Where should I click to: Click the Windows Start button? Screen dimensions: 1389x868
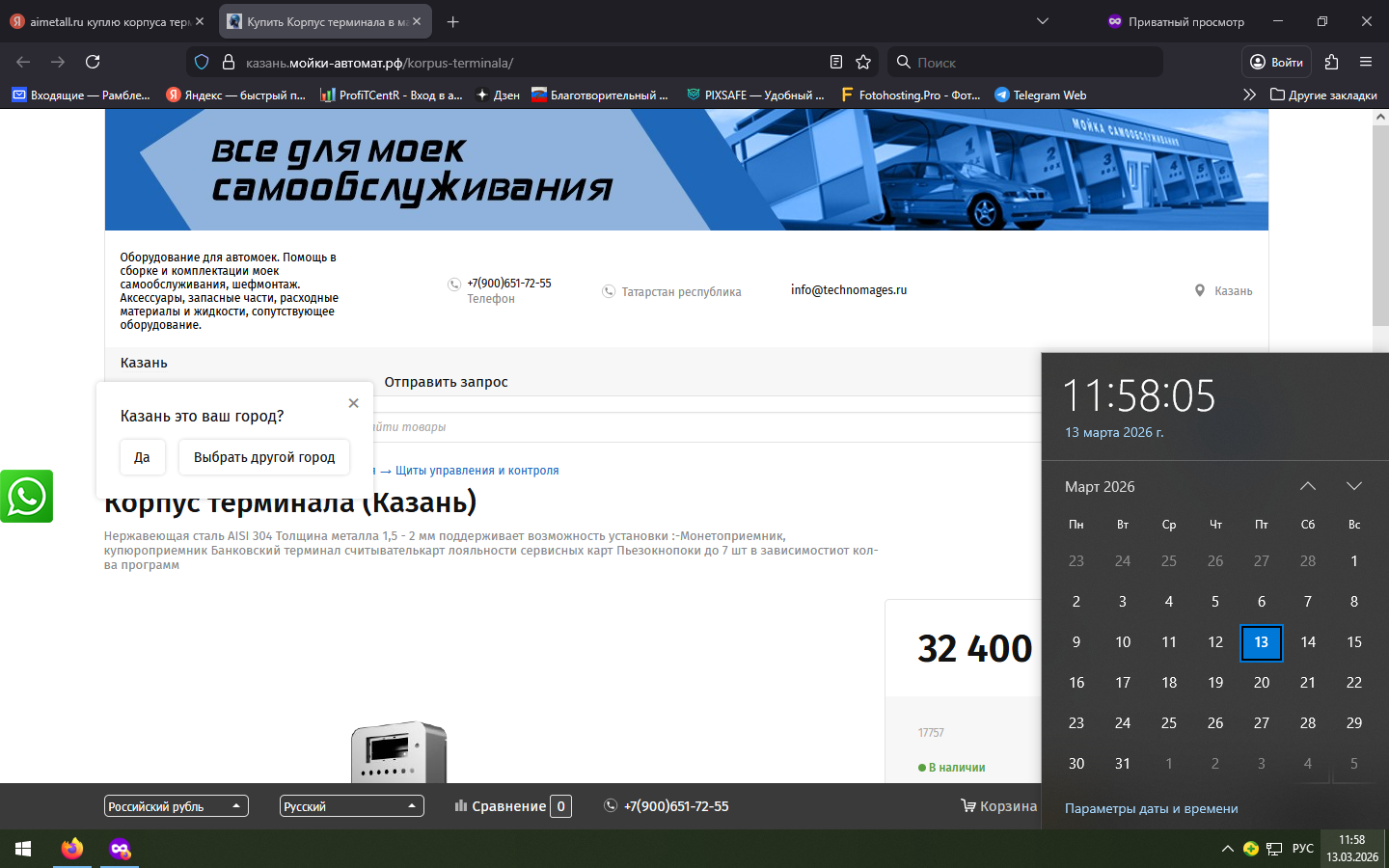tap(23, 849)
